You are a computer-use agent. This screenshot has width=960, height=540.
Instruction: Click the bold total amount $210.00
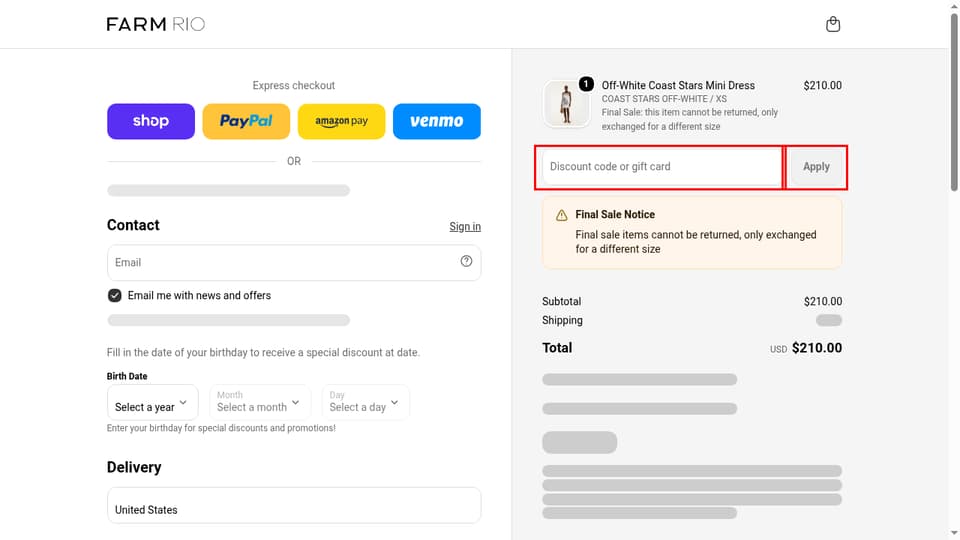(817, 348)
